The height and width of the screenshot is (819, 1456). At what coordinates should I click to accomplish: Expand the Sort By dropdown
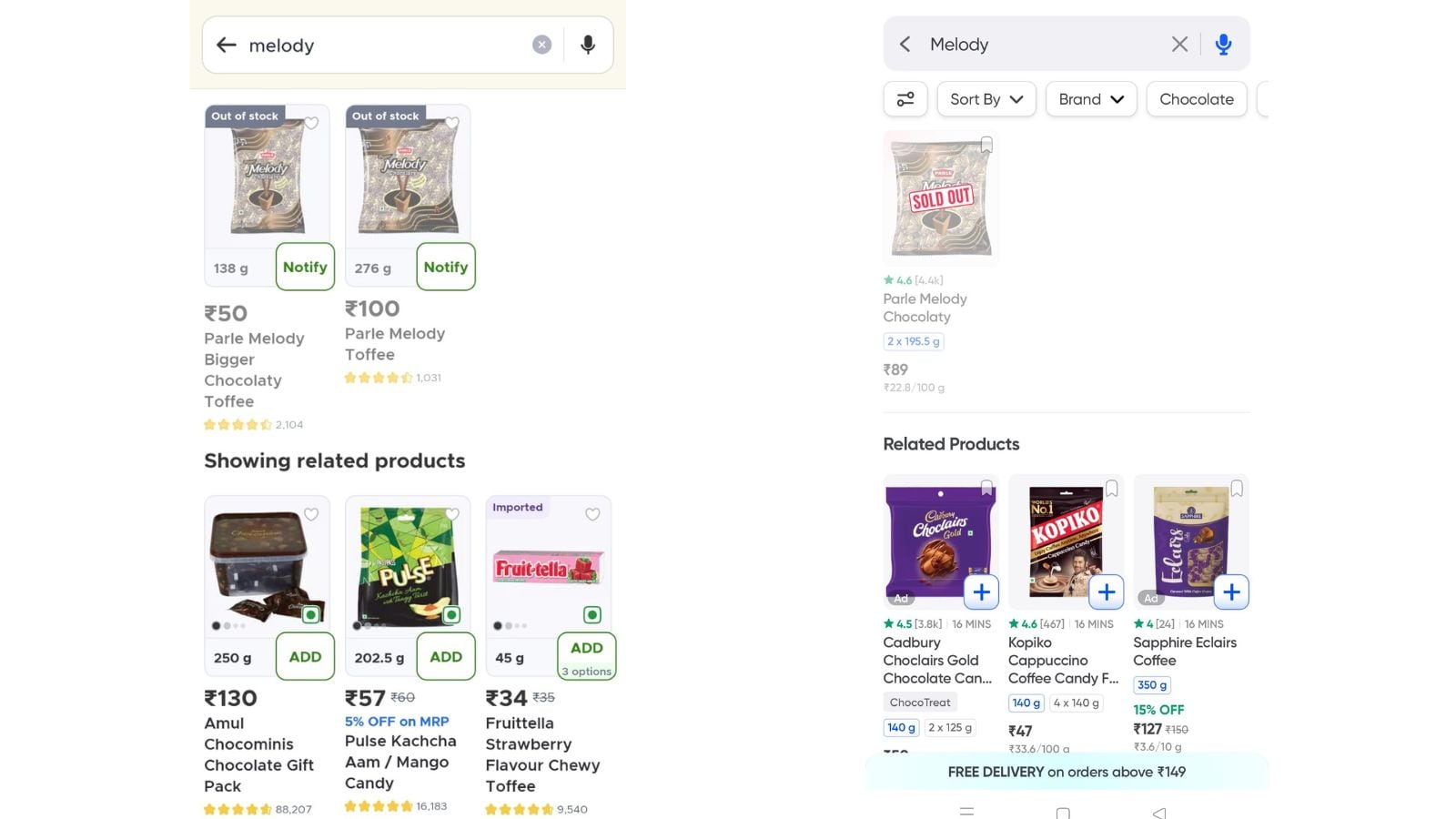pyautogui.click(x=986, y=99)
